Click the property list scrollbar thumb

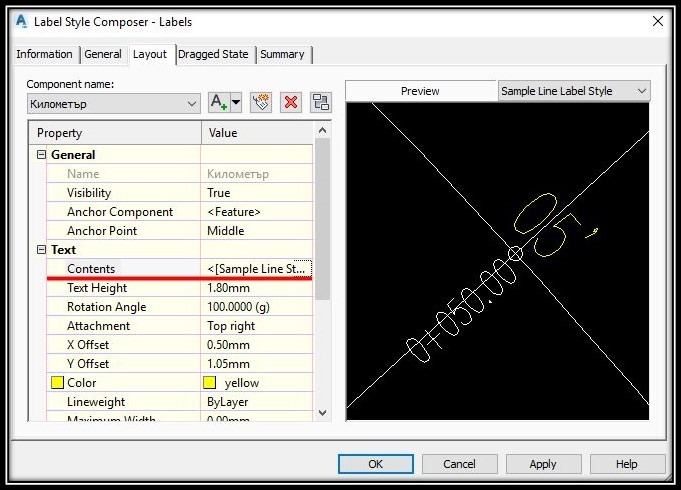322,219
